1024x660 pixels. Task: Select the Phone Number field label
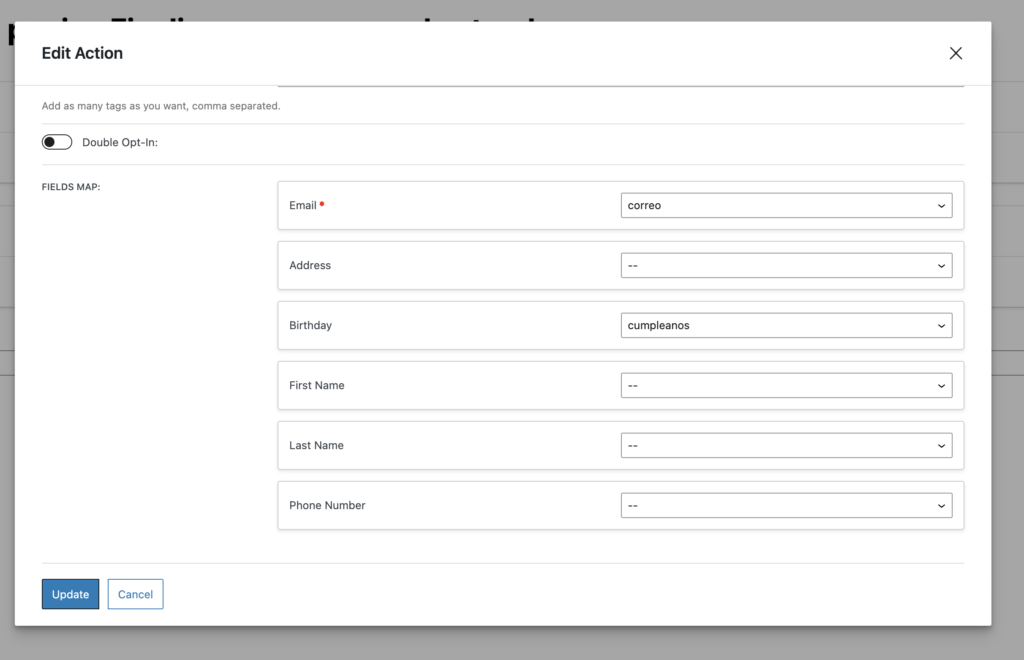point(327,505)
